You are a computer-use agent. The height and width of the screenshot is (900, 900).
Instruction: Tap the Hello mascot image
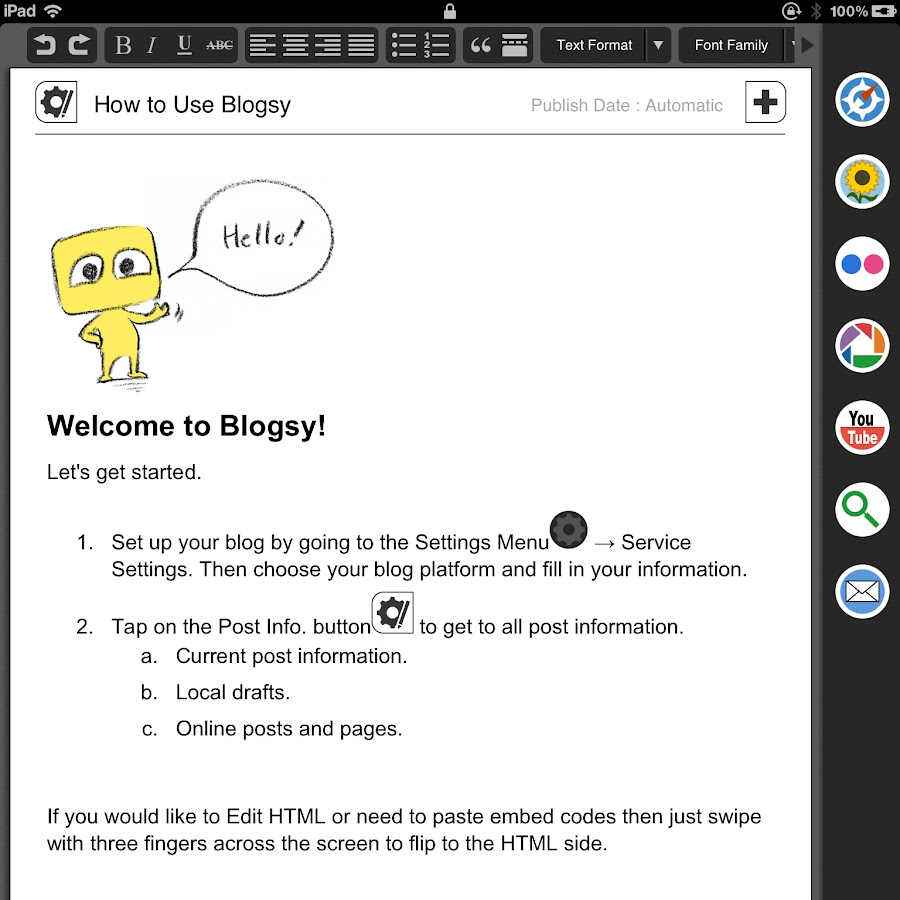point(192,284)
